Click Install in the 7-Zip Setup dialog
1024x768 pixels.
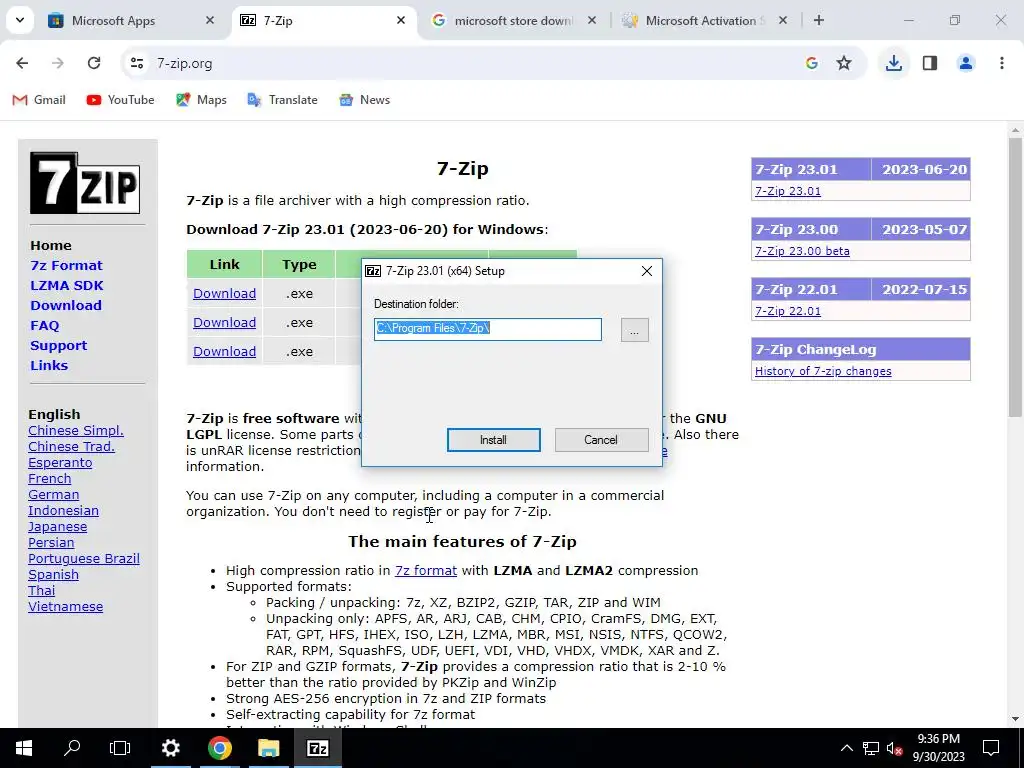click(x=493, y=440)
